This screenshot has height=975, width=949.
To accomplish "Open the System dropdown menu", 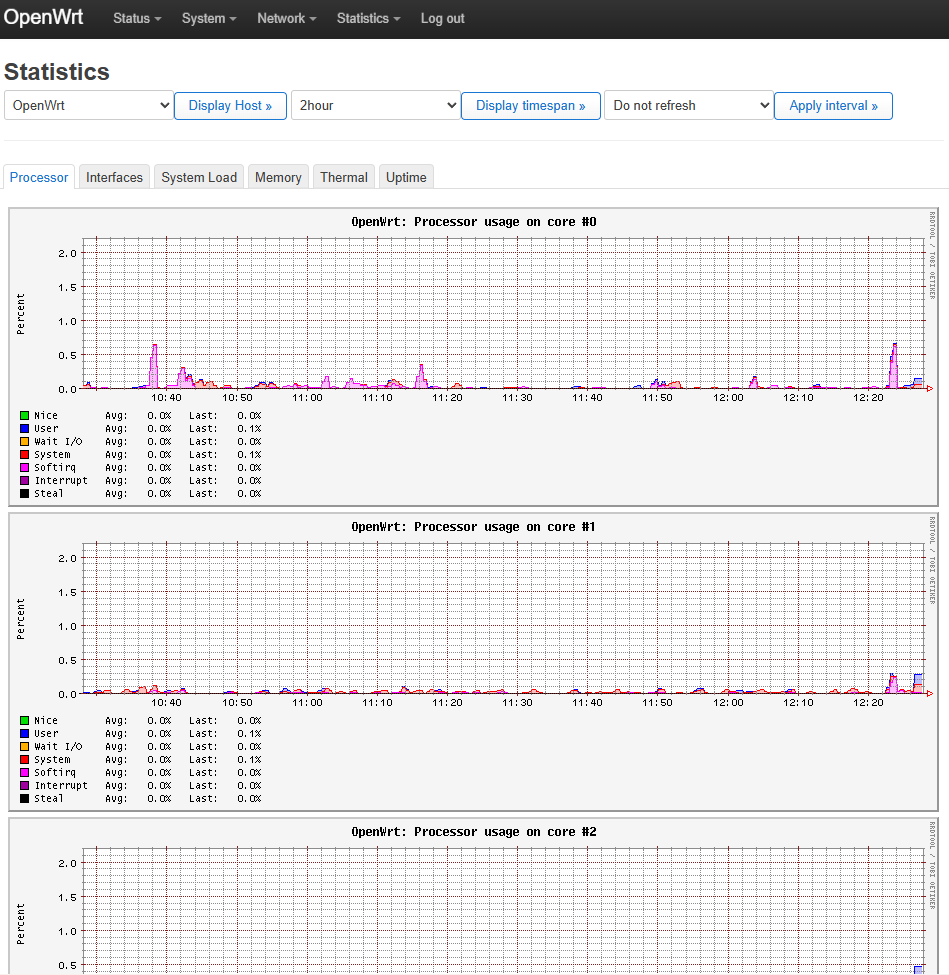I will click(x=209, y=18).
